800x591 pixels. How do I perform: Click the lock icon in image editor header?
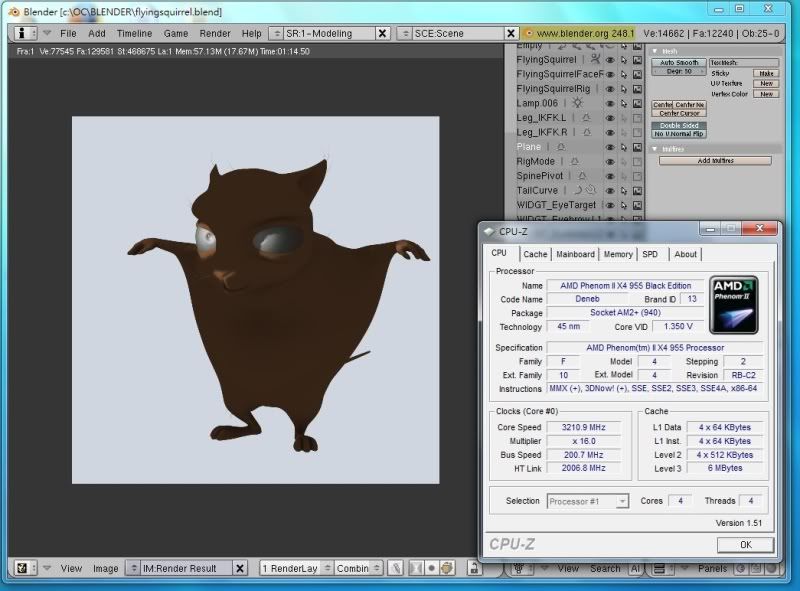tap(474, 568)
